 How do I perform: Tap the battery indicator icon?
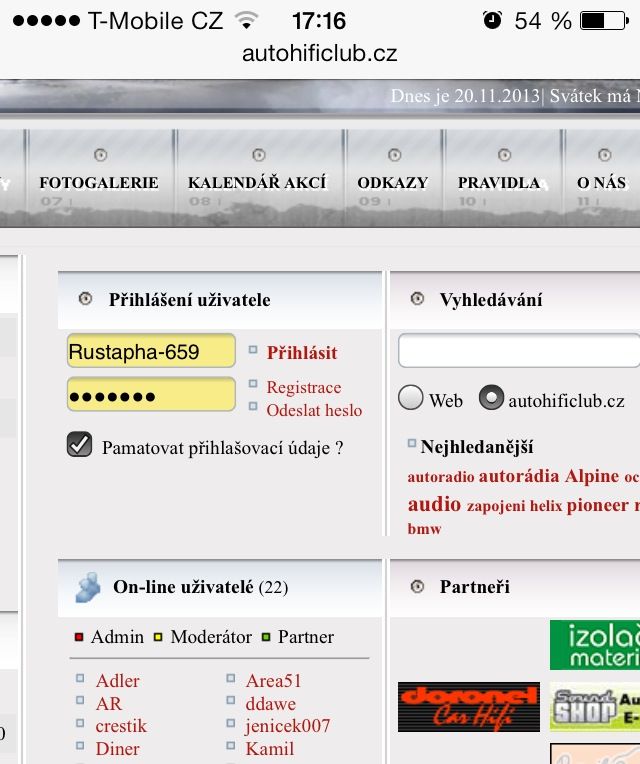pyautogui.click(x=604, y=21)
